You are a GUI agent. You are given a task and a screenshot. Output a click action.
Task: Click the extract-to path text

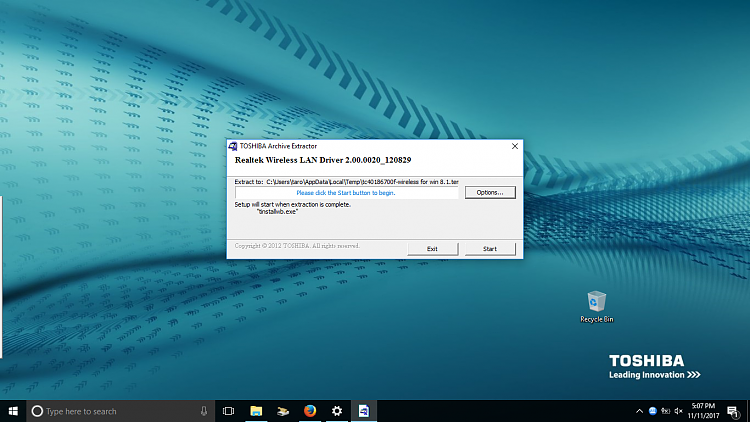coord(362,182)
